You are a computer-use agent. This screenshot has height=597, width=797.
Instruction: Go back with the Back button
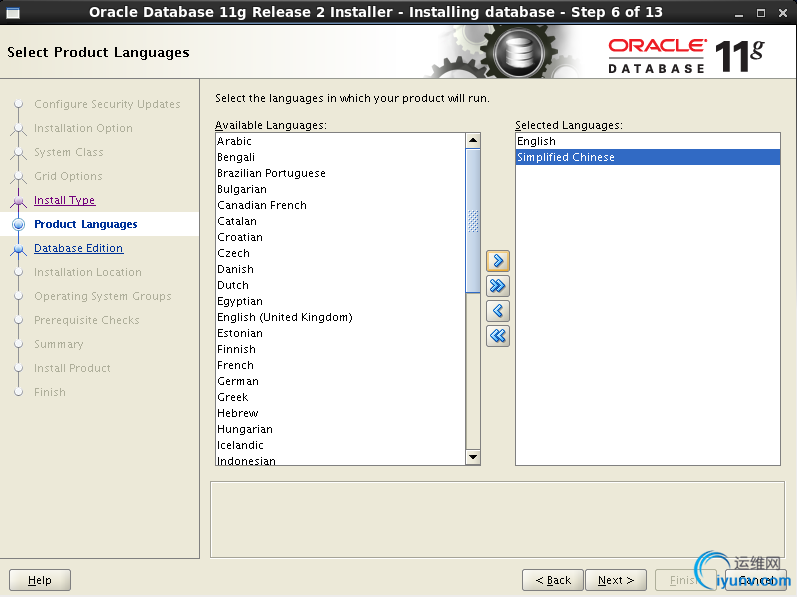(x=553, y=580)
